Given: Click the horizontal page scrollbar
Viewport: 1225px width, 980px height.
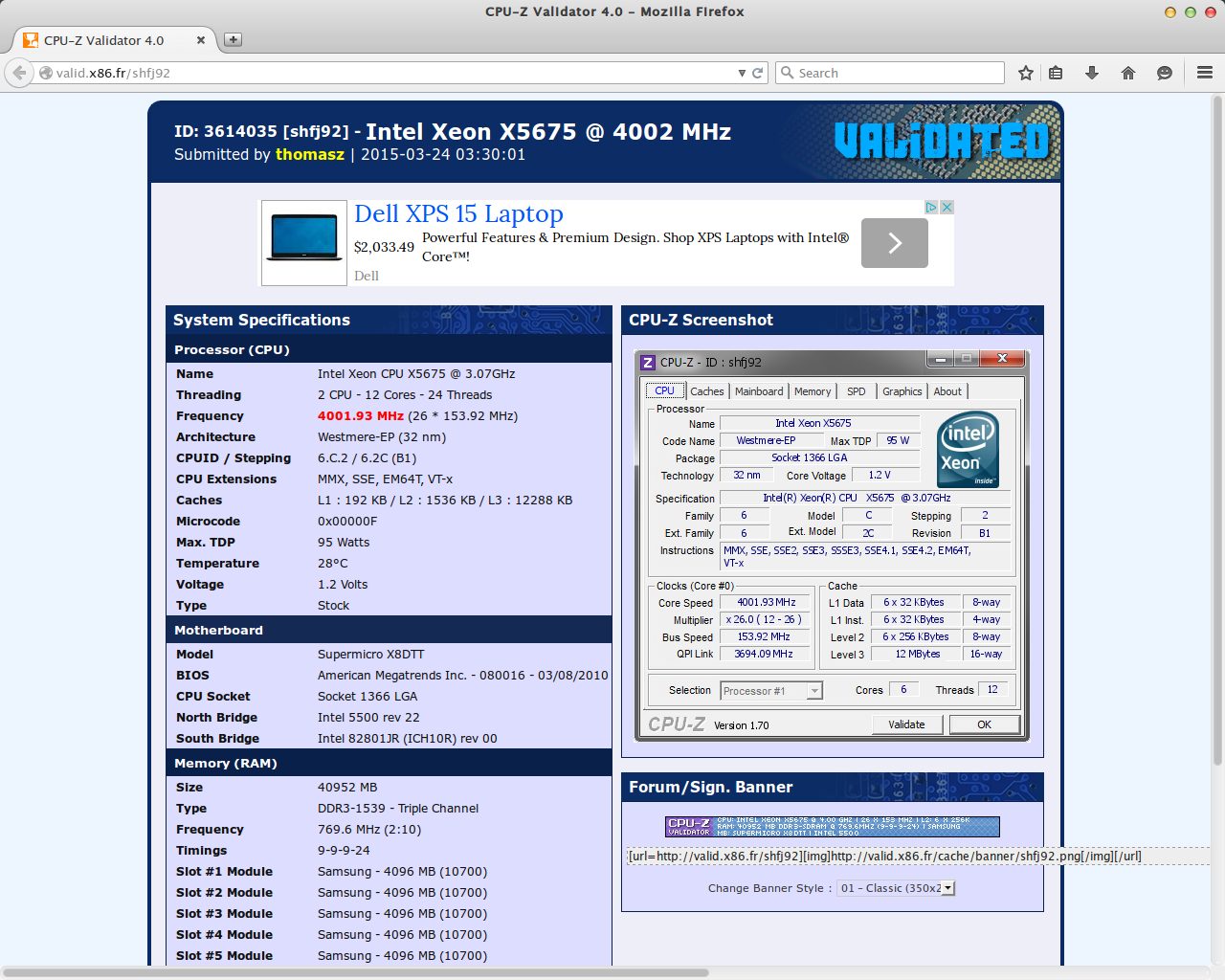Looking at the screenshot, I should pos(354,972).
